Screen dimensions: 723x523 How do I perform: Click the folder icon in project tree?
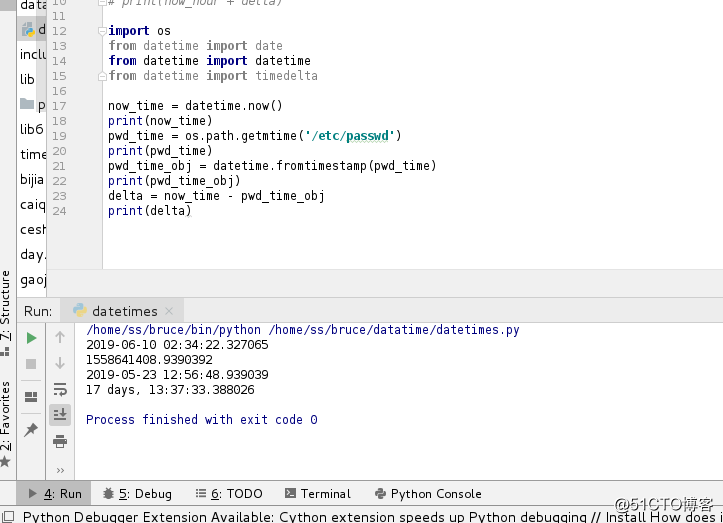pyautogui.click(x=27, y=104)
